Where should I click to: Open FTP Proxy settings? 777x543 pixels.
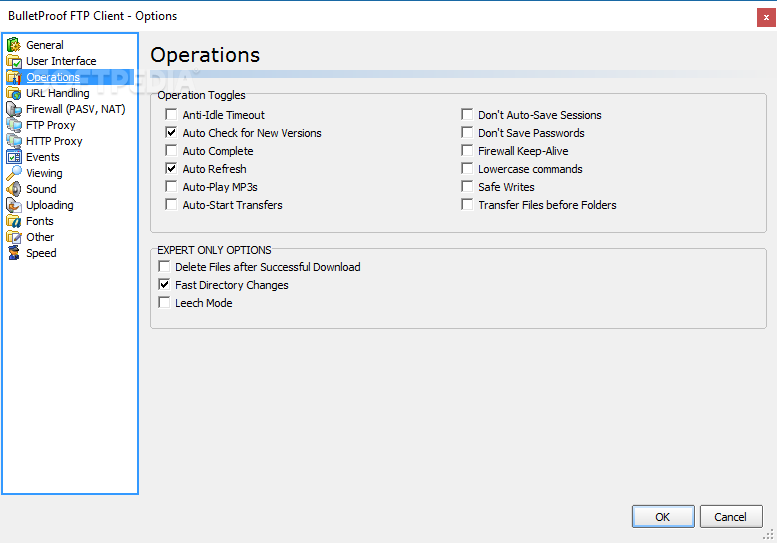51,125
